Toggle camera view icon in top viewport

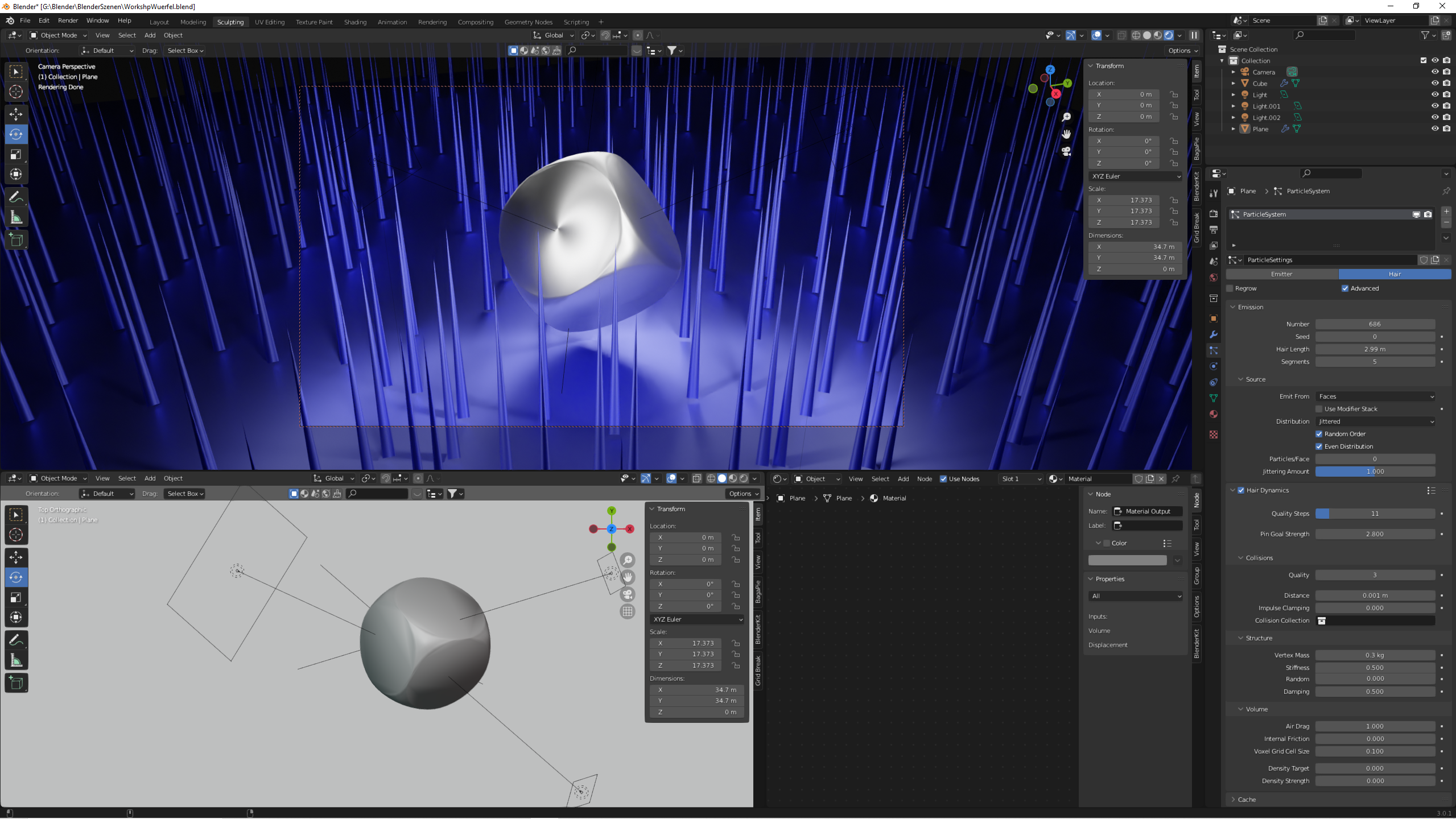click(1066, 151)
